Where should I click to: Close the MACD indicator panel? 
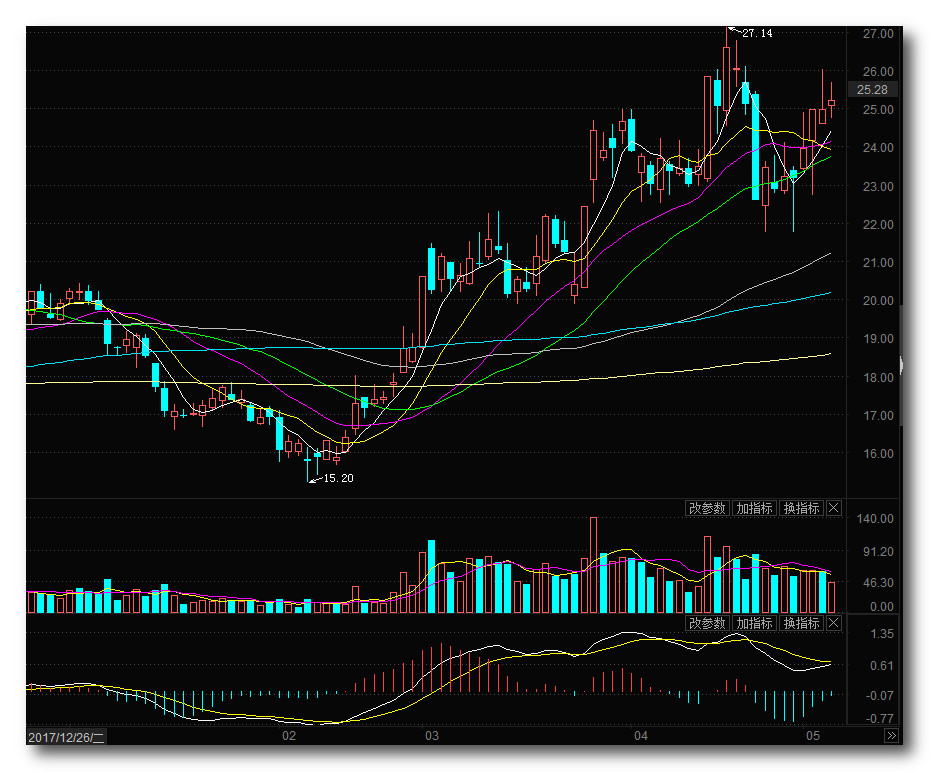tap(835, 623)
